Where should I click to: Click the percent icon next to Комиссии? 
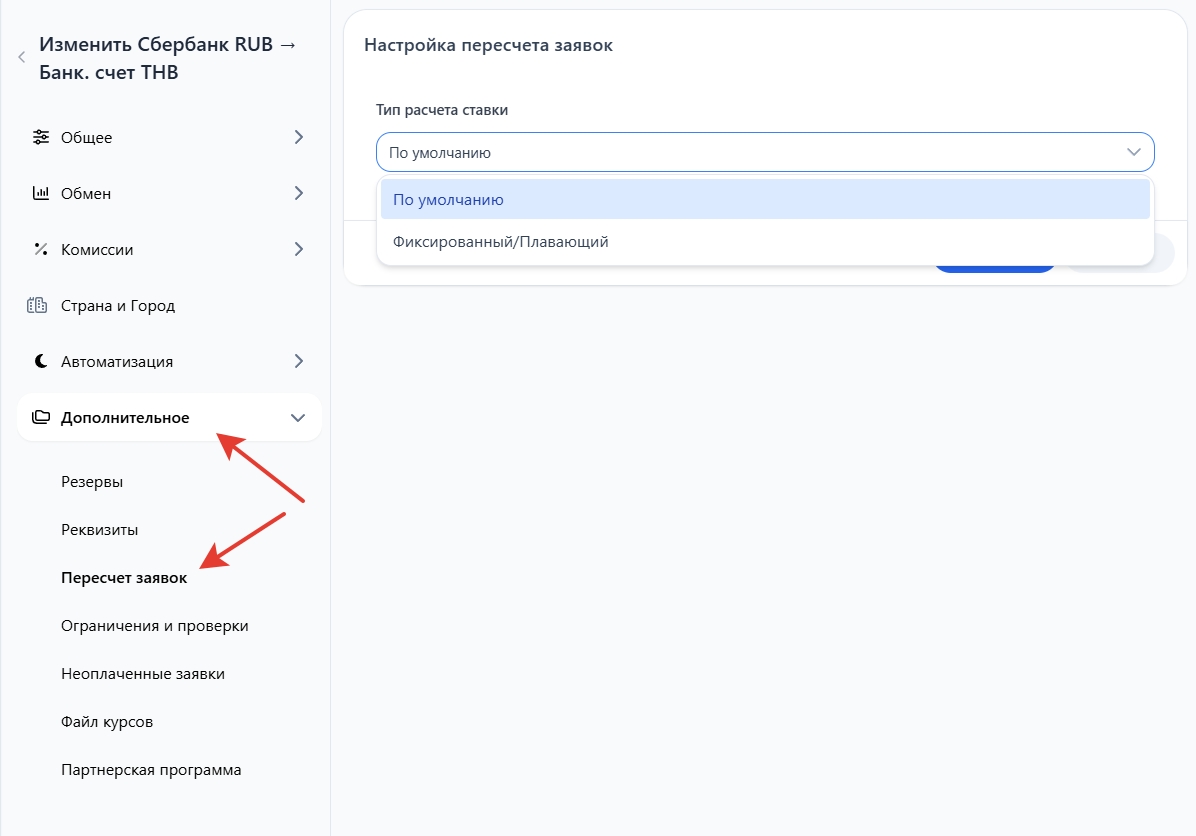click(x=41, y=249)
